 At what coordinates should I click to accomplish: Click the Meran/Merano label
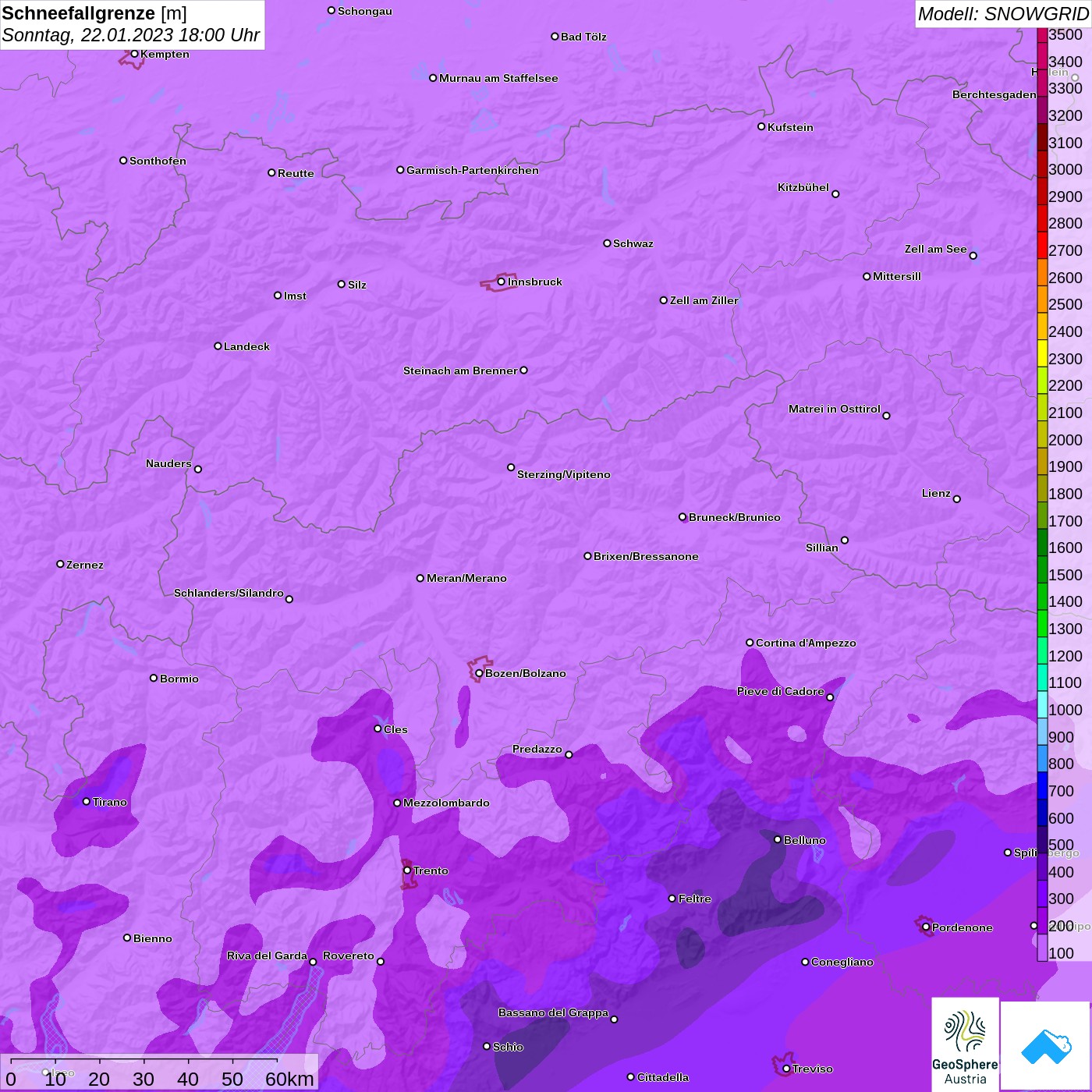pos(466,578)
